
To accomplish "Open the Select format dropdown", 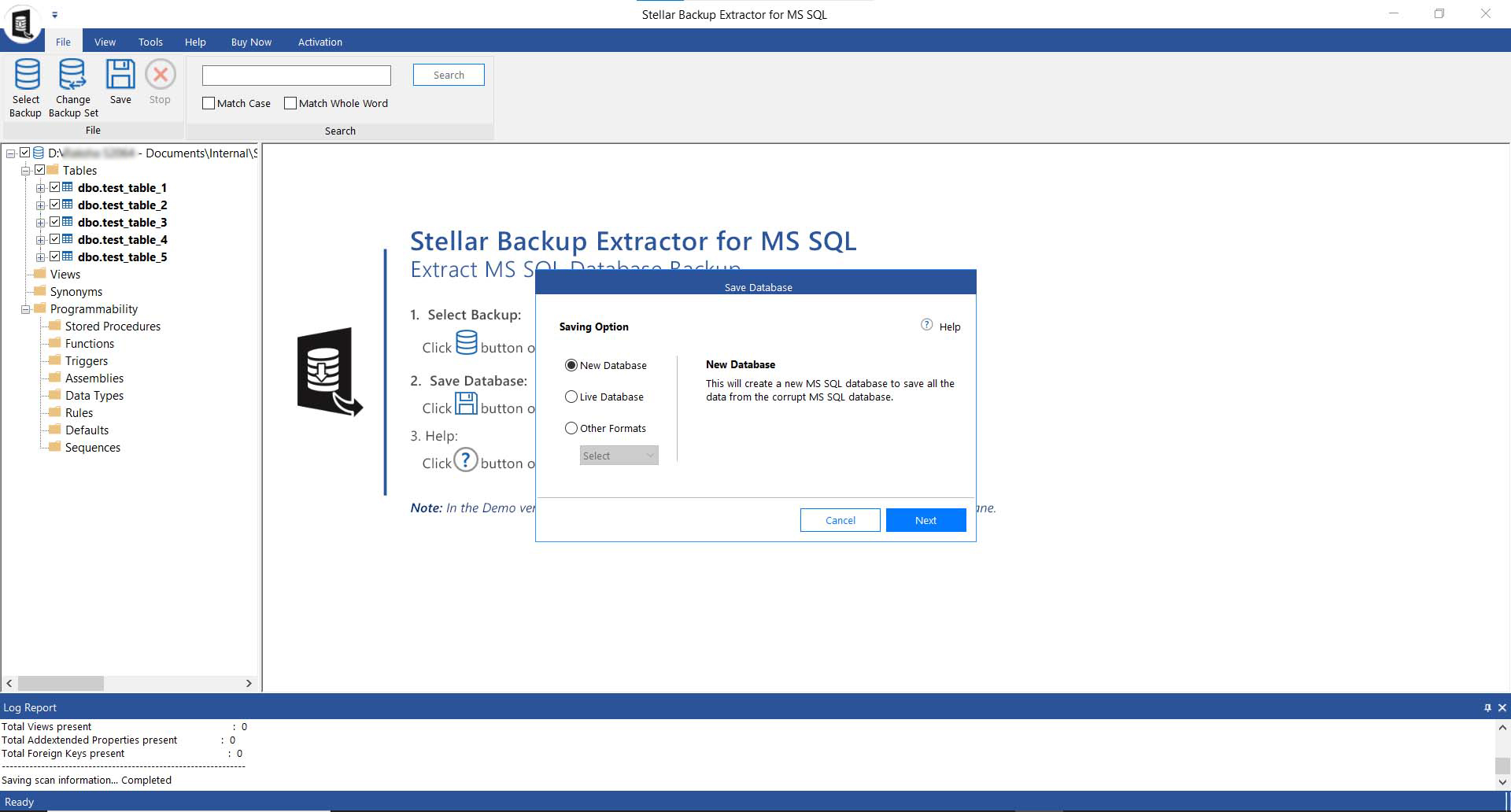I will pyautogui.click(x=619, y=456).
